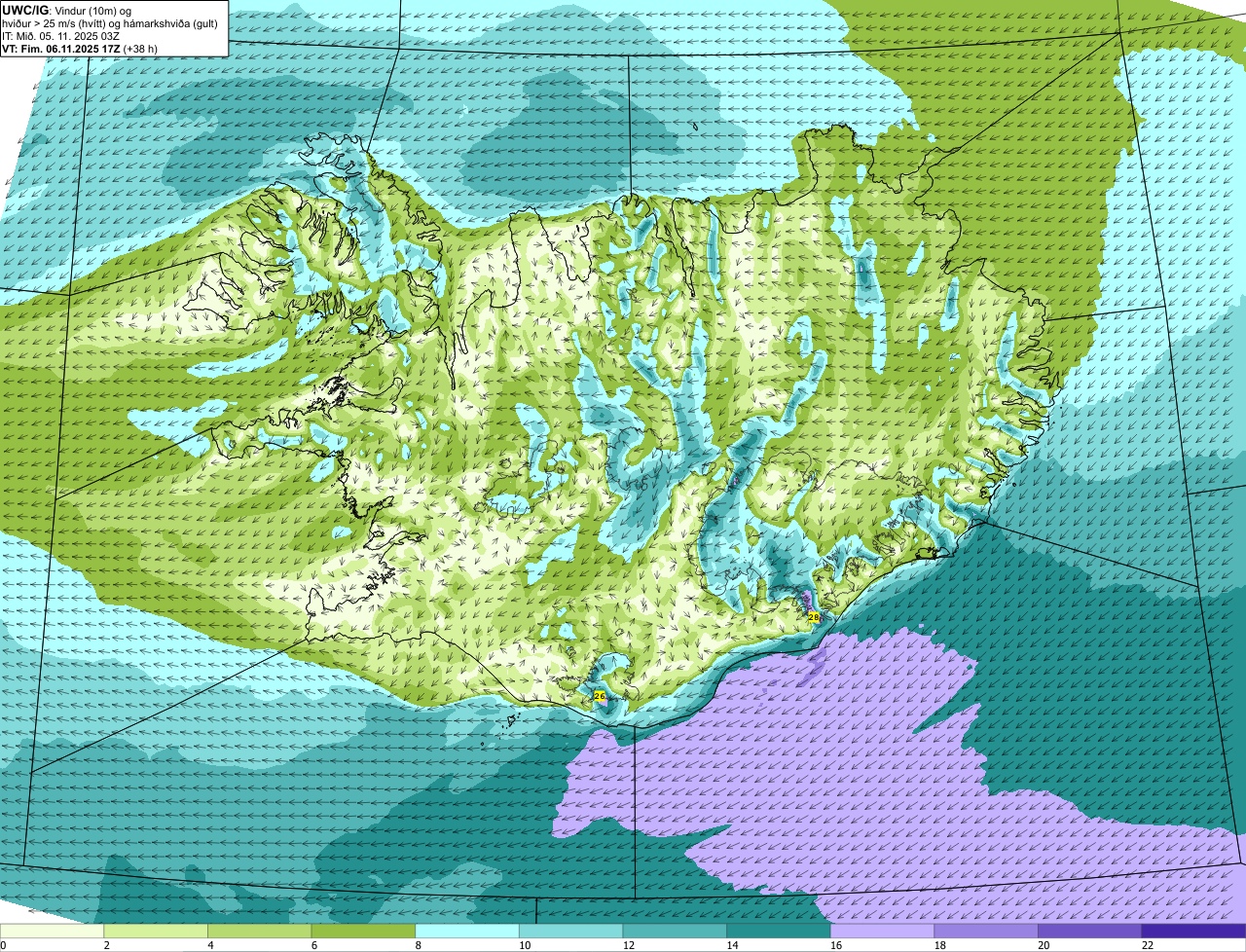The width and height of the screenshot is (1246, 952).
Task: Click the 'VT: Fim. 06.11.2025 17Z (+38 h)' line
Action: pyautogui.click(x=80, y=49)
